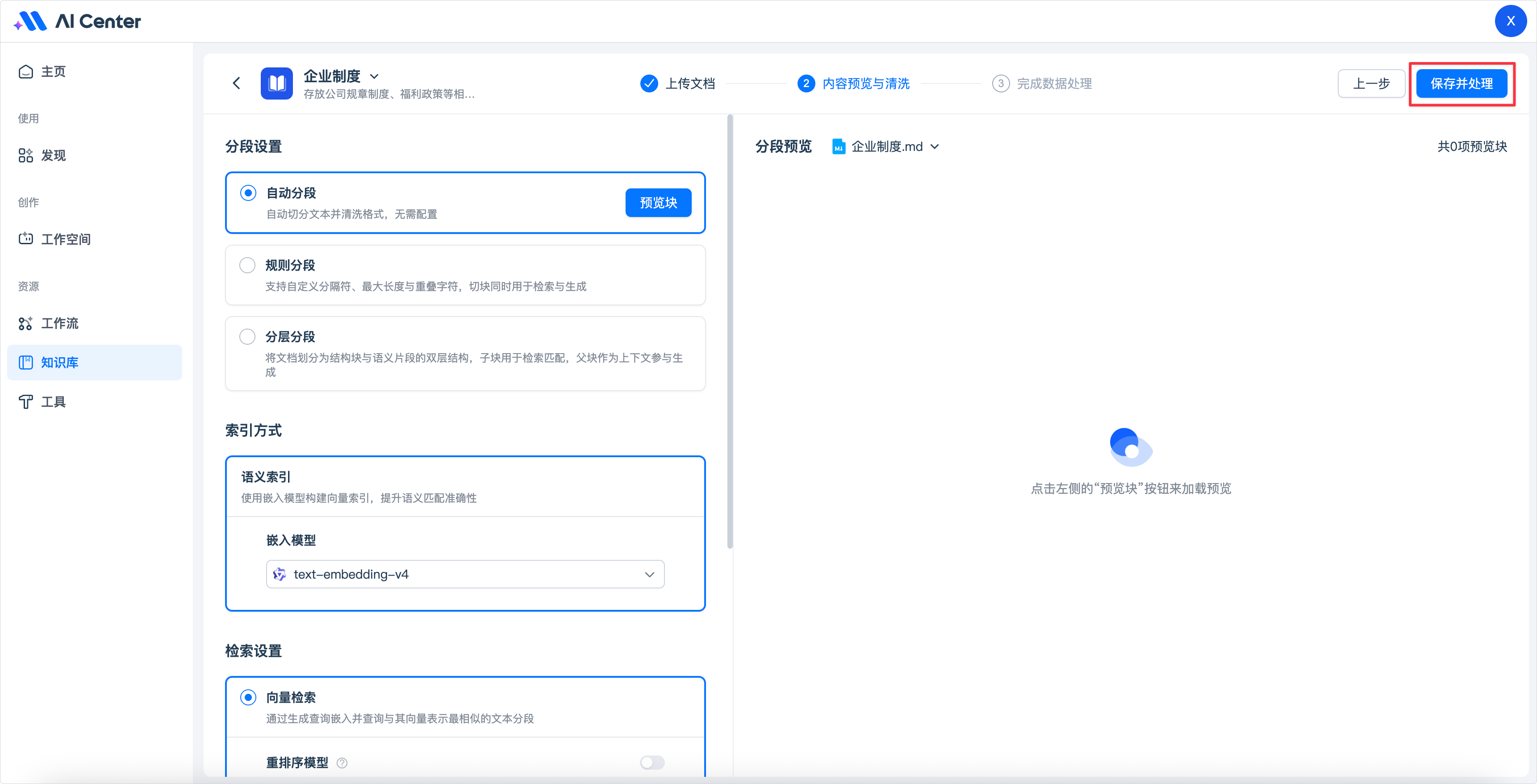The image size is (1537, 784).
Task: Click the user avatar X icon
Action: [x=1510, y=21]
